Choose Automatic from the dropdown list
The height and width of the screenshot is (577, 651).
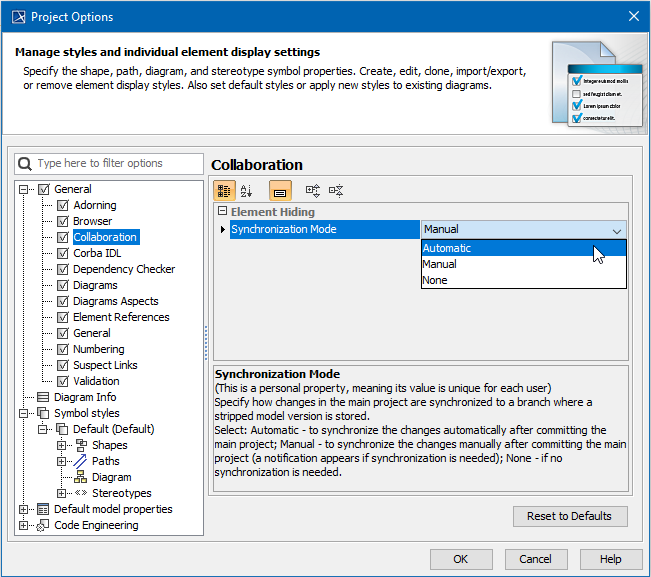coord(447,248)
